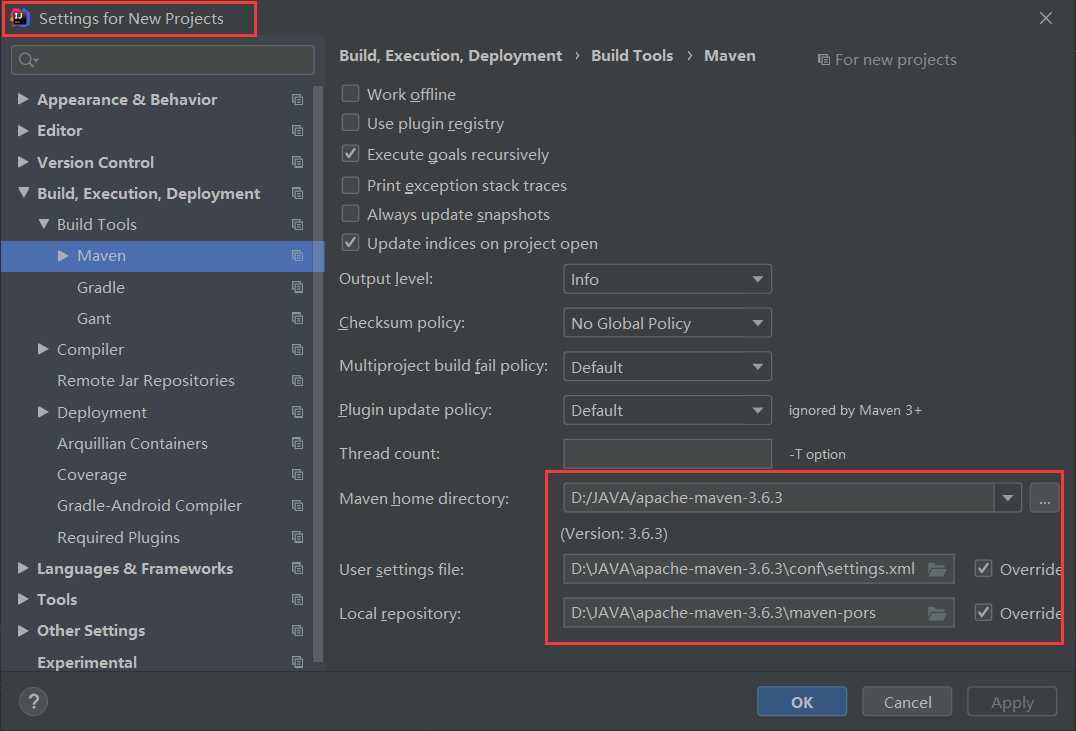Image resolution: width=1076 pixels, height=731 pixels.
Task: Click the settings tree vertical scrollbar
Action: point(318,374)
